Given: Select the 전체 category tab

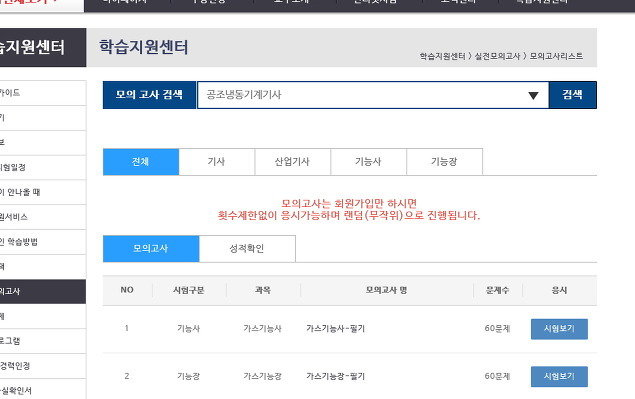Looking at the screenshot, I should pos(141,162).
